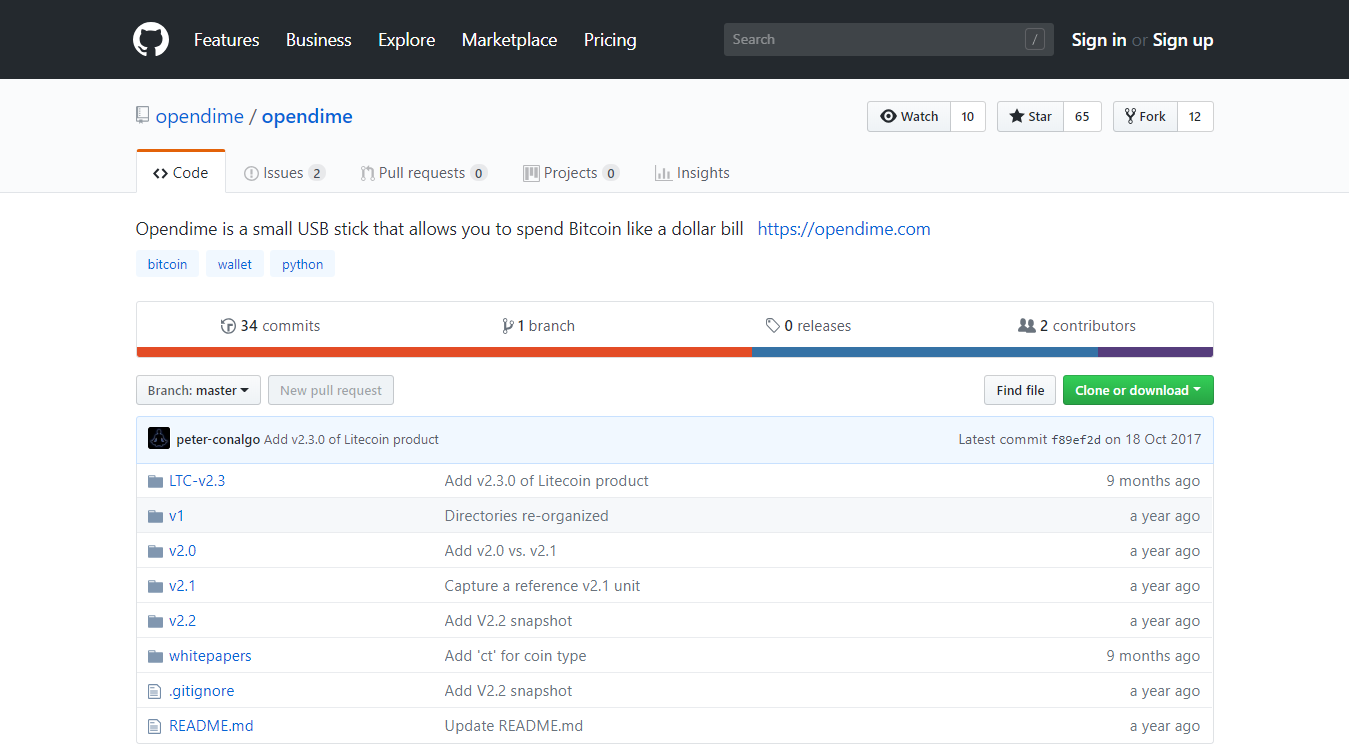
Task: Select the bitcoin topic tag
Action: (167, 264)
